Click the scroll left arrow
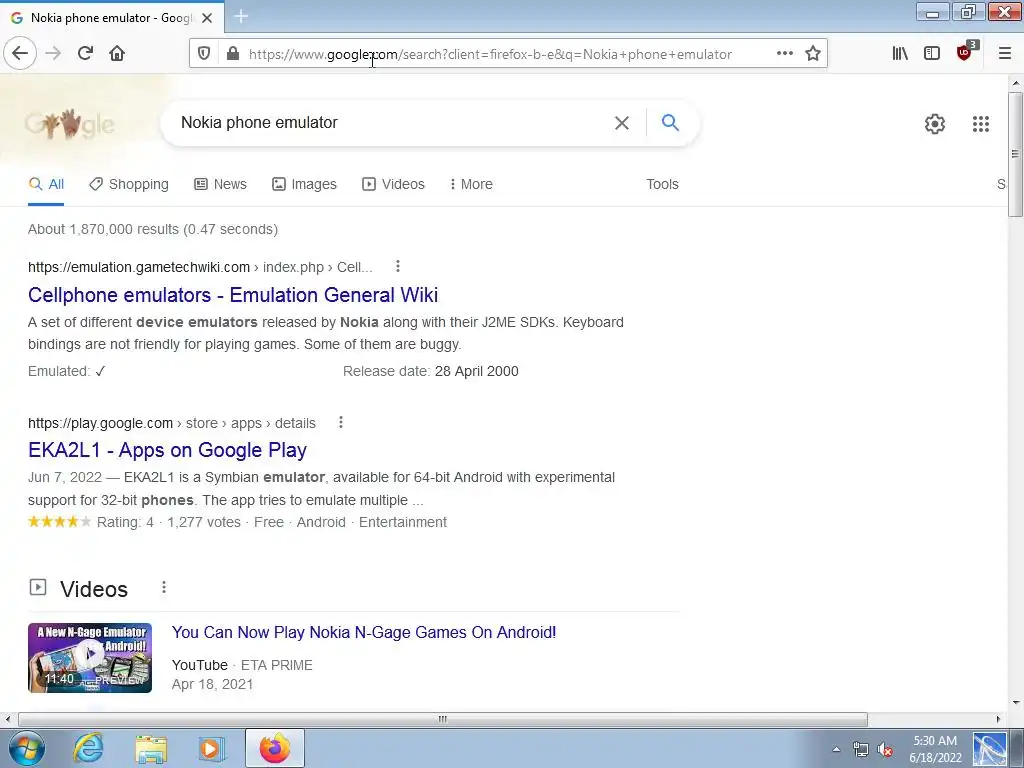This screenshot has width=1024, height=768. click(7, 719)
